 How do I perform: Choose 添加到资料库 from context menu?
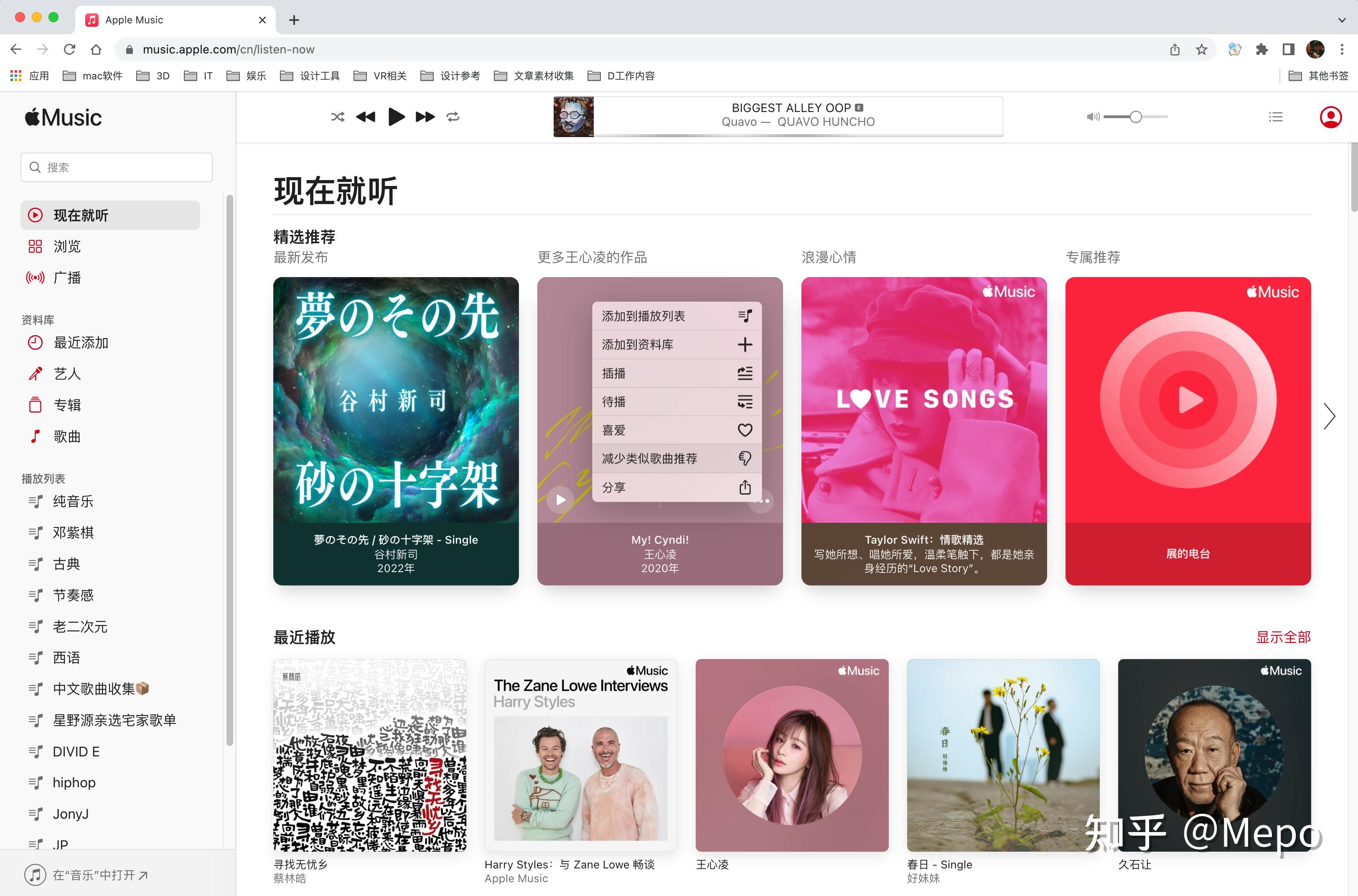click(x=677, y=345)
